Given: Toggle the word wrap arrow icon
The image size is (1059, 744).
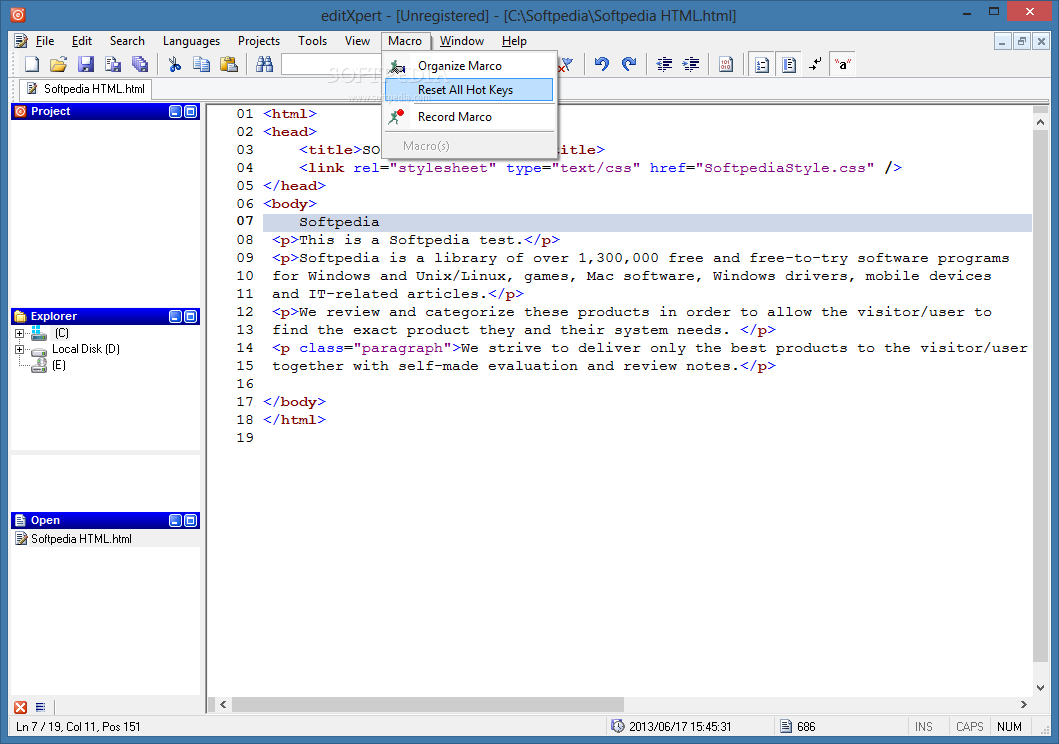Looking at the screenshot, I should pyautogui.click(x=816, y=64).
